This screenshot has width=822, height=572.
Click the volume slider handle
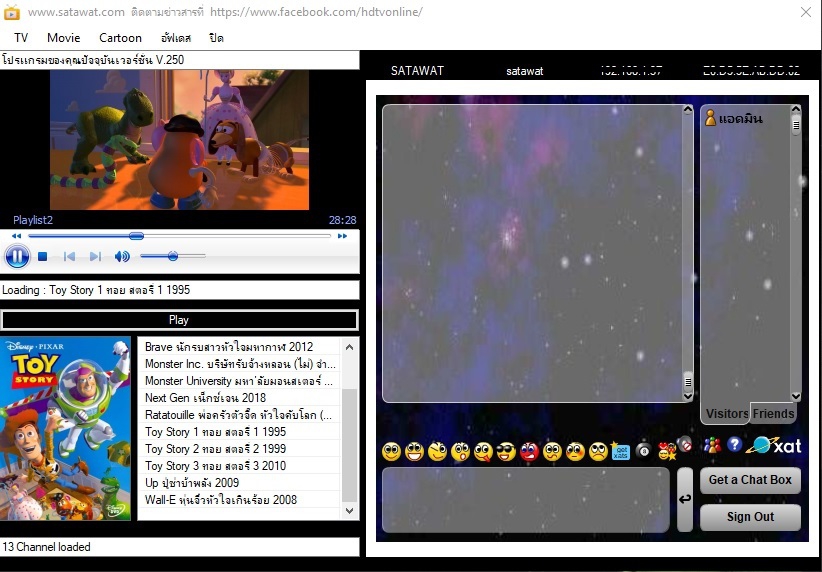172,256
